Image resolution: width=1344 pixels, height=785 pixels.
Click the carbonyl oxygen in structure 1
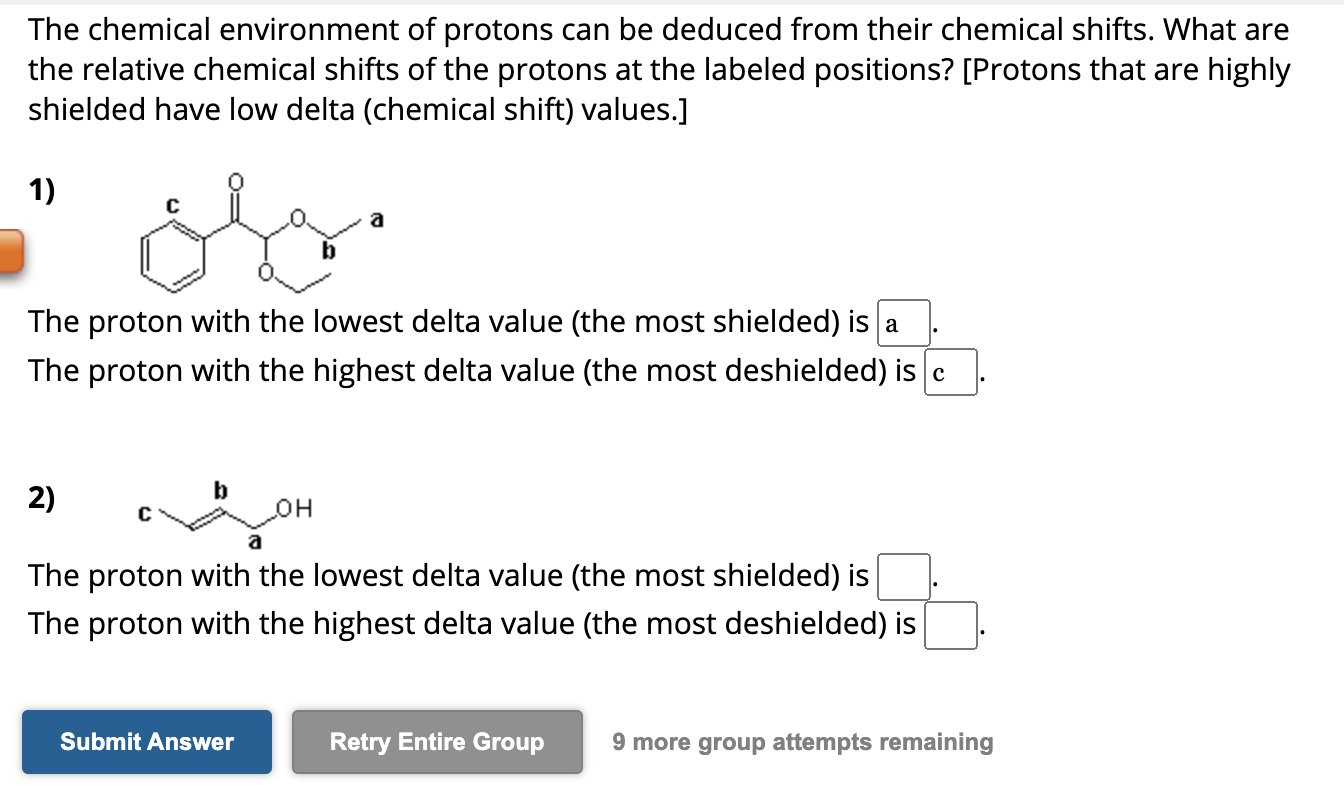(x=235, y=180)
